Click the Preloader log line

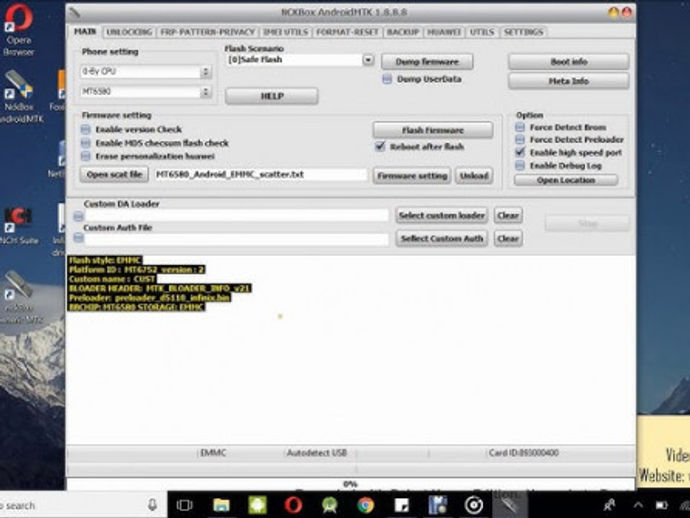pos(150,298)
